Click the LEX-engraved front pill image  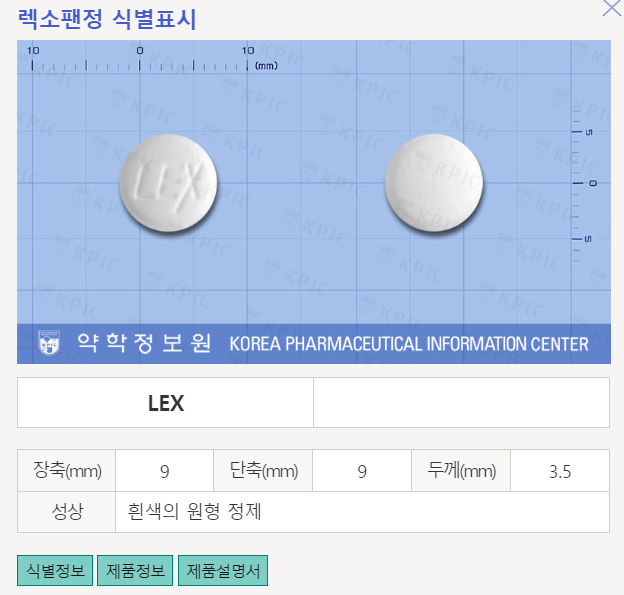168,183
